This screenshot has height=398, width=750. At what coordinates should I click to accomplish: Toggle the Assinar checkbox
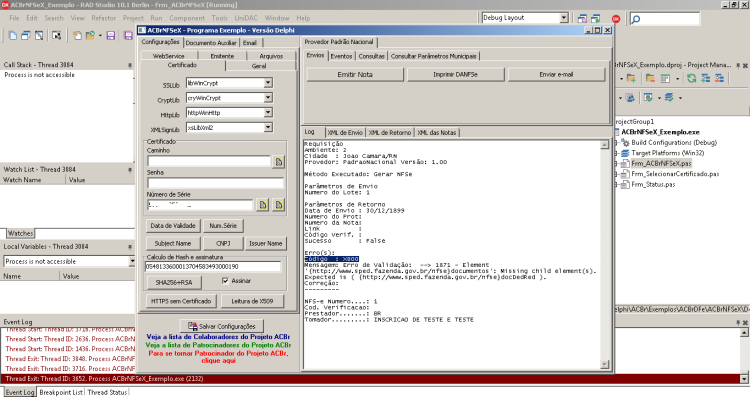(225, 281)
